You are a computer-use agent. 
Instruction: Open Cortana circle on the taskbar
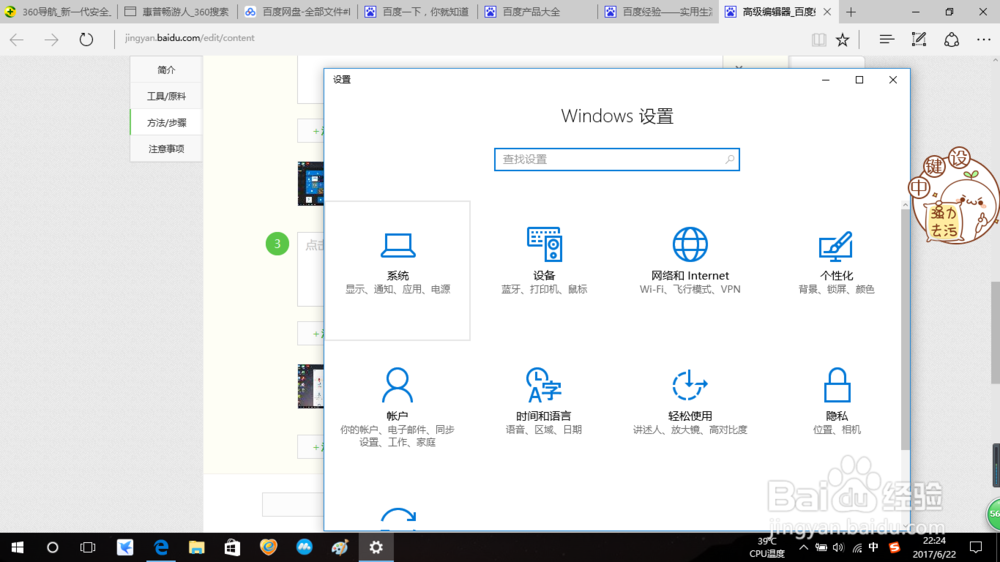coord(52,547)
